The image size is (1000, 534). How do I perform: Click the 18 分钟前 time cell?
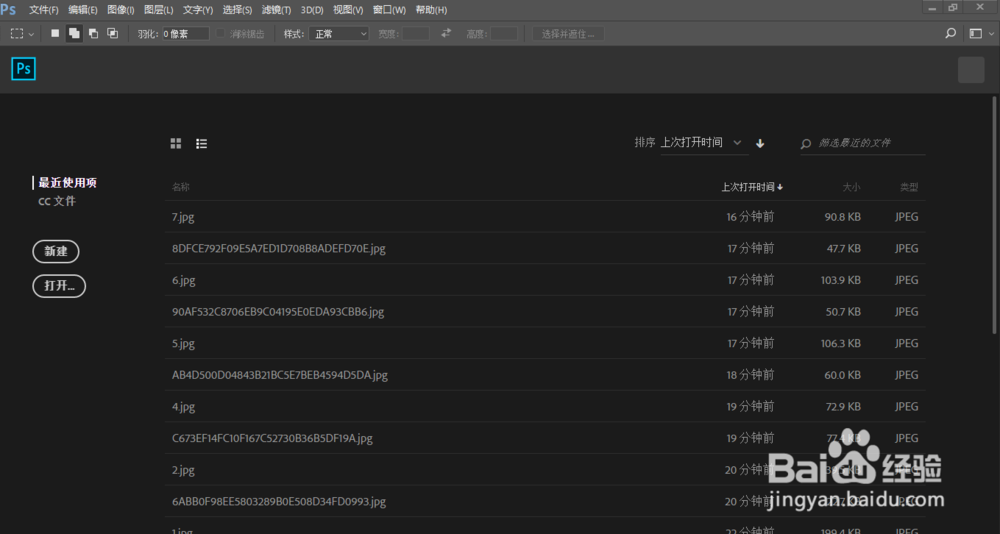(x=751, y=375)
